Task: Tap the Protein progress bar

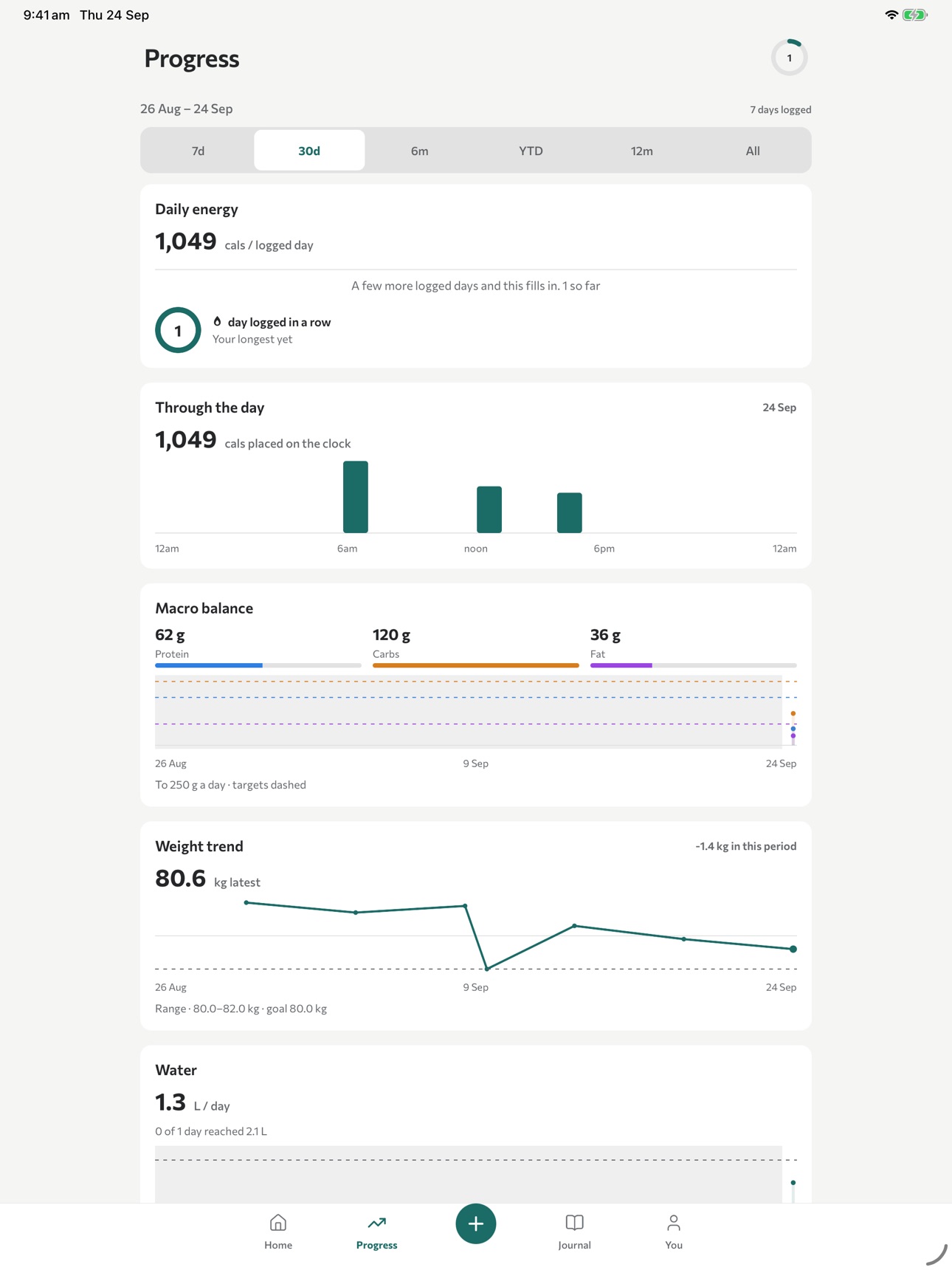Action: [x=258, y=665]
